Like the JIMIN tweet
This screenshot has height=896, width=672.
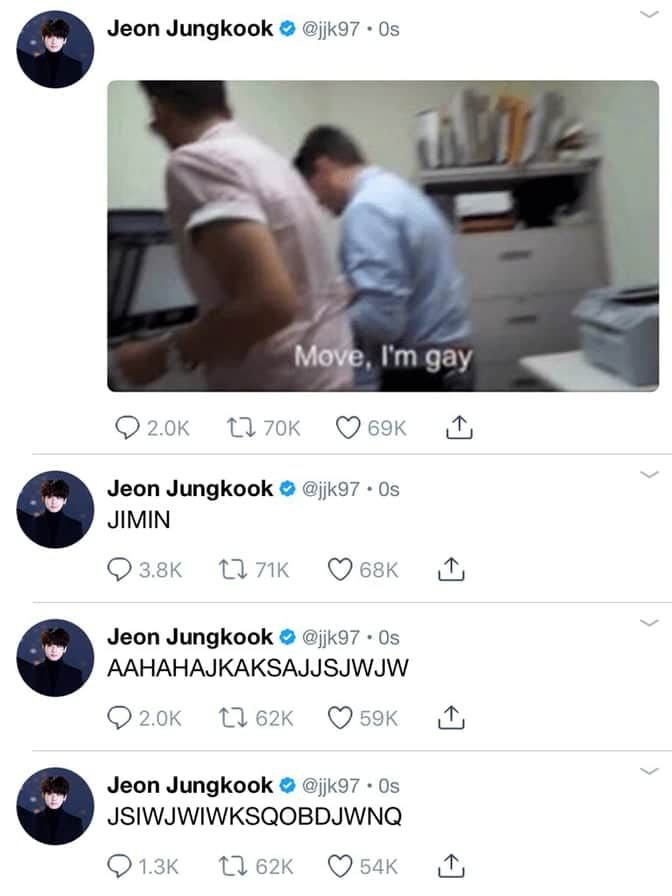coord(339,570)
